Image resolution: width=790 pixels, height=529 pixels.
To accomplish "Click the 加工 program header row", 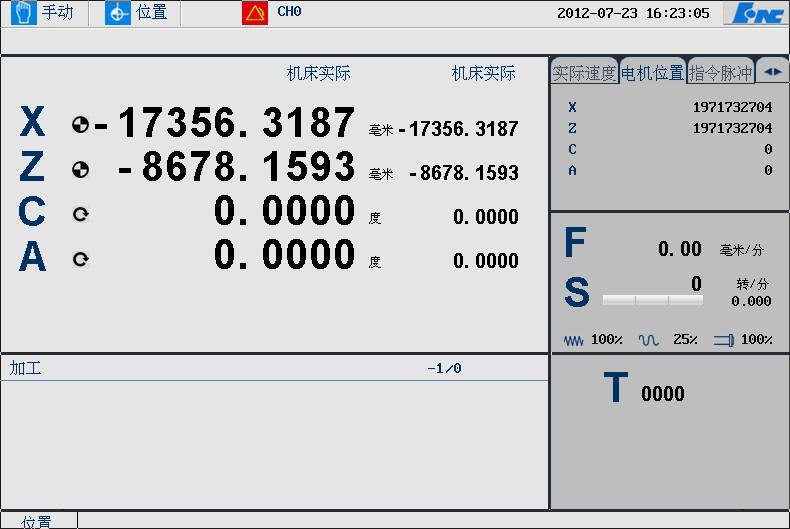I will [x=273, y=368].
